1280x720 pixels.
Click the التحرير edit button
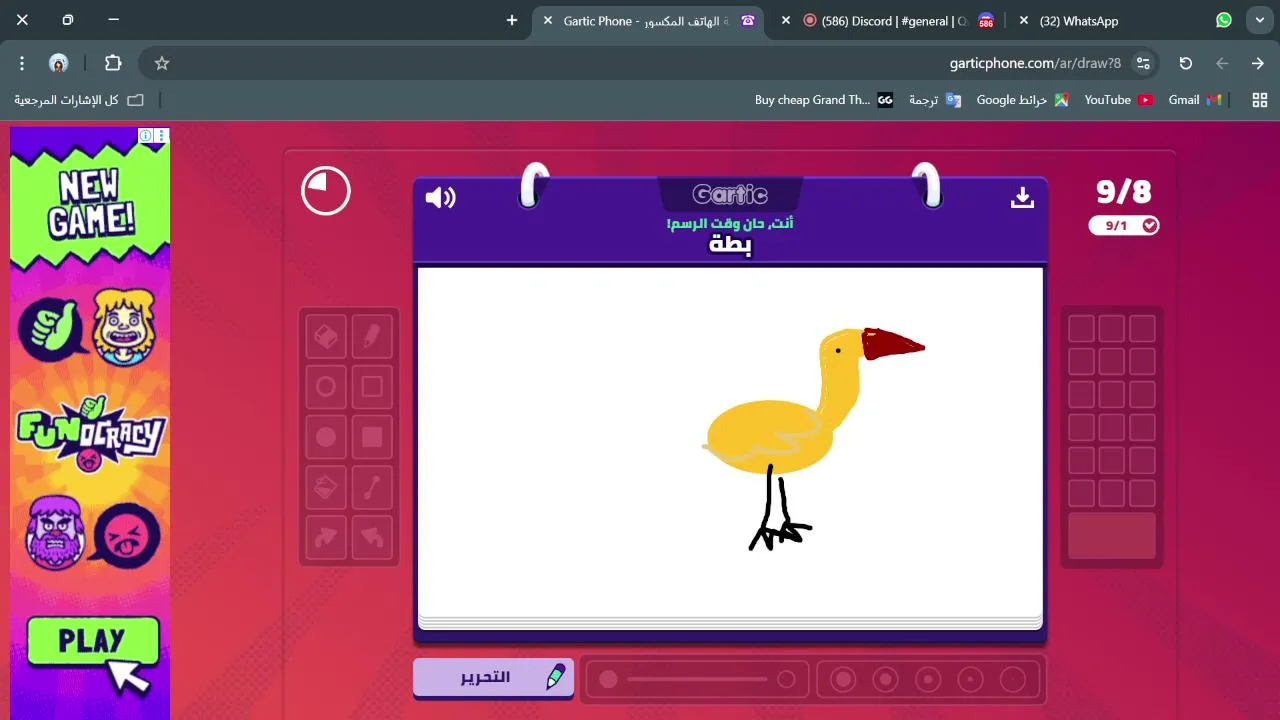coord(493,678)
